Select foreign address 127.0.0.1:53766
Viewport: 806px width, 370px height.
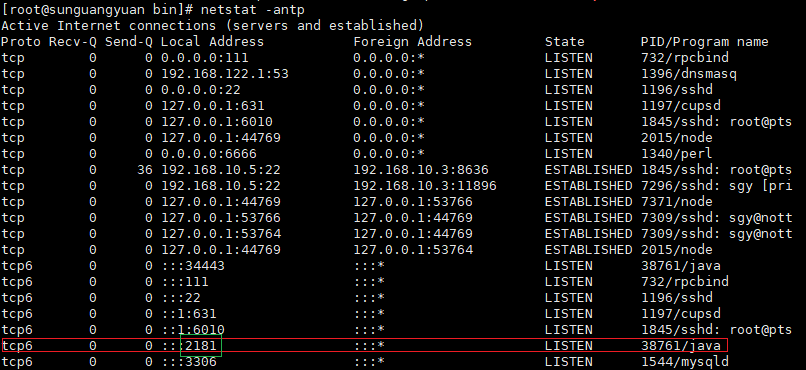[413, 201]
